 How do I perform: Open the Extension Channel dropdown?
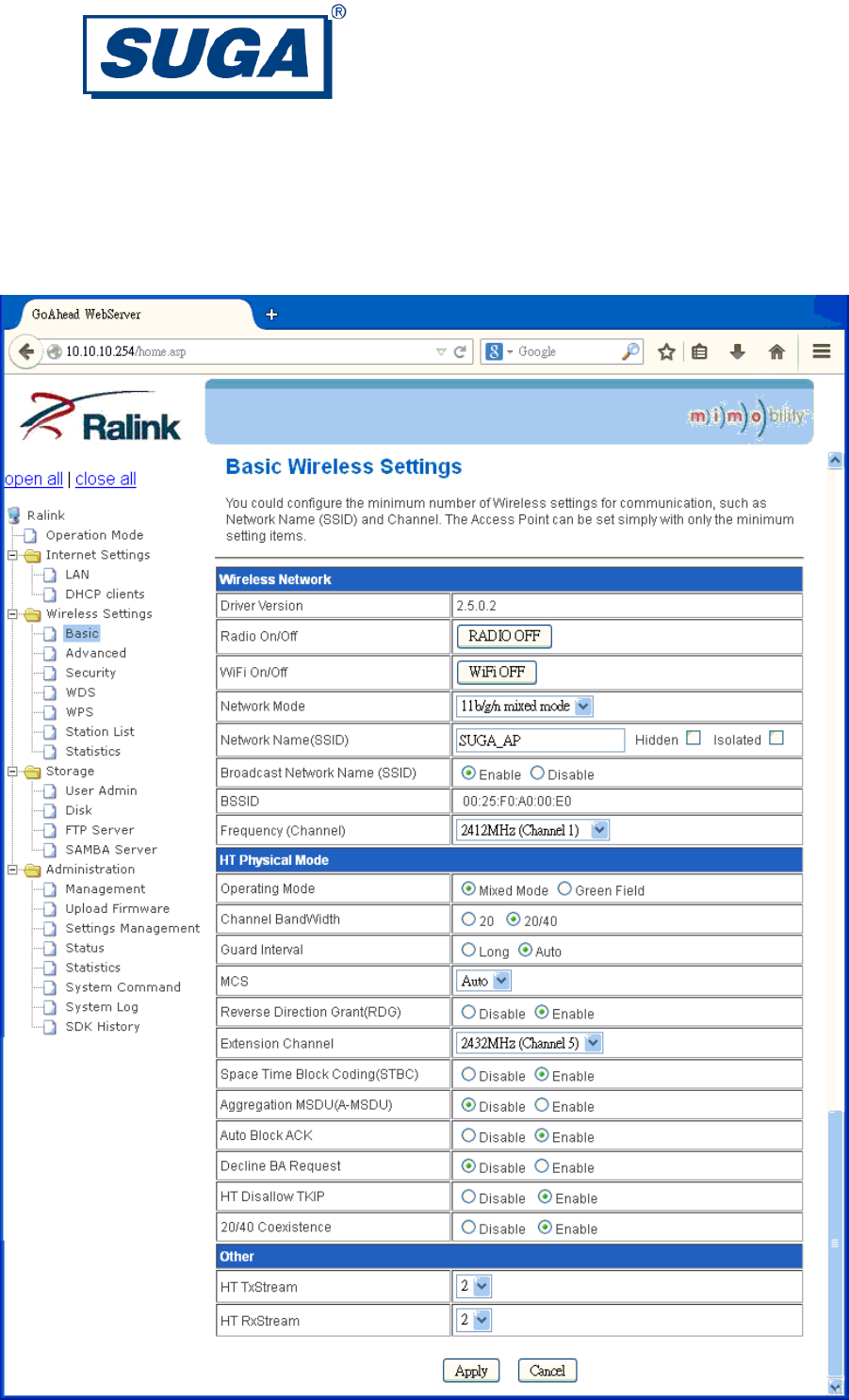coord(530,1043)
